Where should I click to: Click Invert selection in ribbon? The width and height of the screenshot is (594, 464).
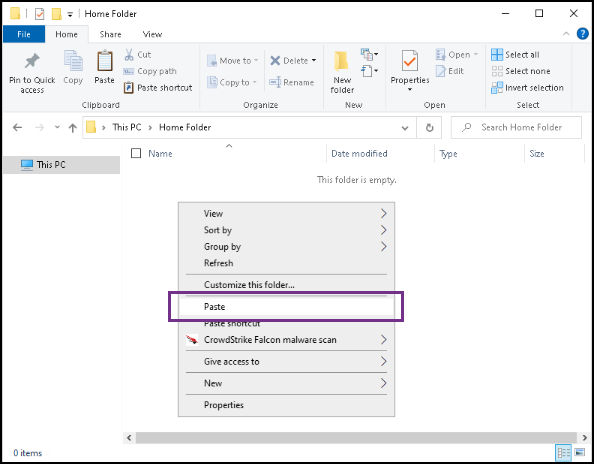(x=527, y=88)
